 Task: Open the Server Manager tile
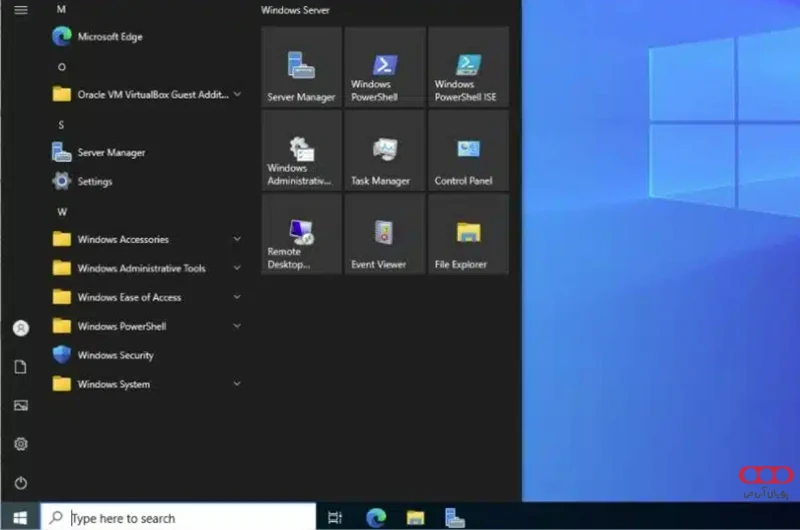point(301,67)
